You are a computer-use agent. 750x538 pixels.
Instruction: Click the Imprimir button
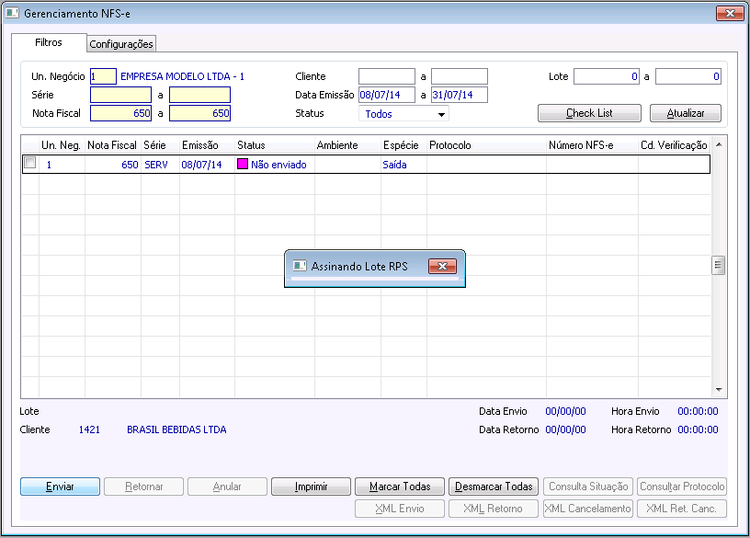coord(311,486)
